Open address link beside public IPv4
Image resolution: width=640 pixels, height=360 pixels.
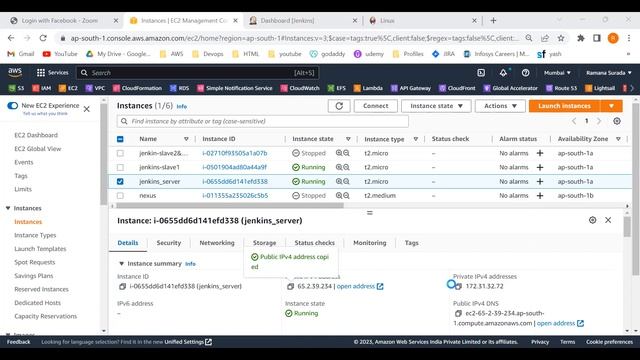(x=360, y=287)
